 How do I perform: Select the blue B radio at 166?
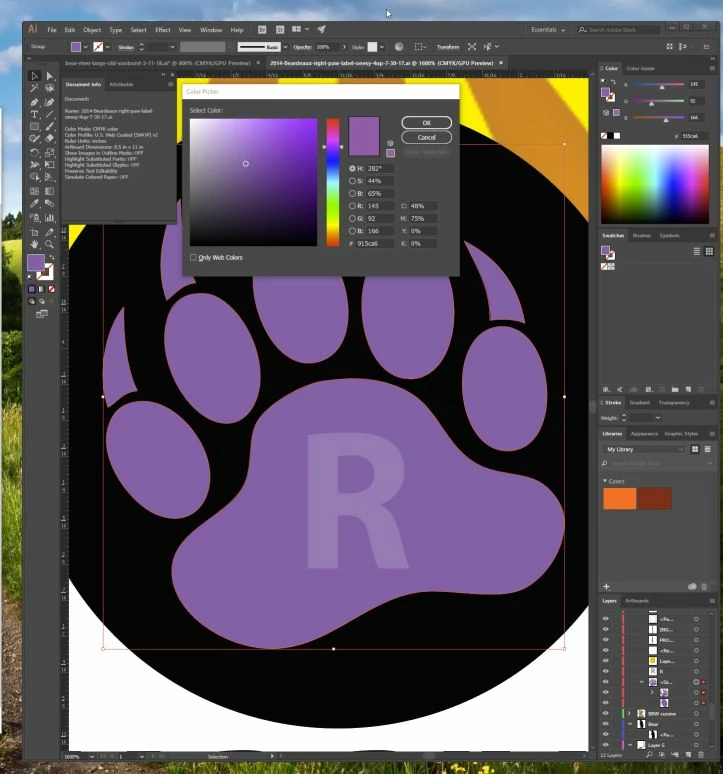352,231
